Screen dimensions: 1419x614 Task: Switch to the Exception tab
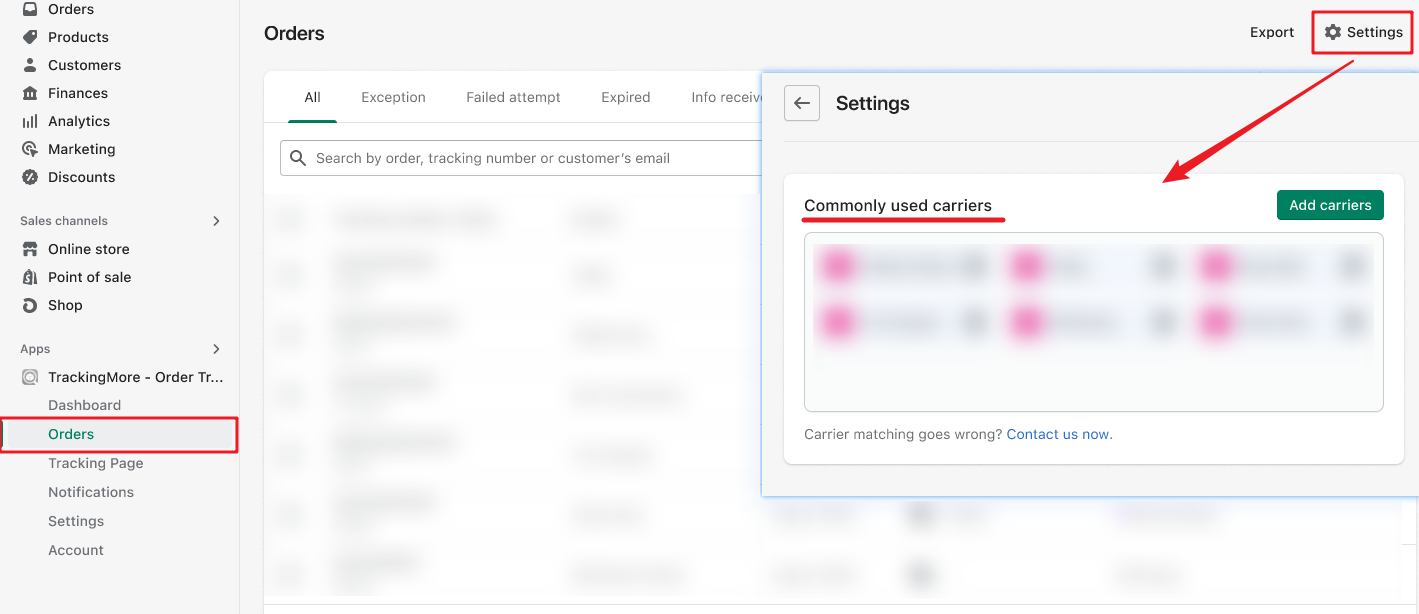(393, 97)
